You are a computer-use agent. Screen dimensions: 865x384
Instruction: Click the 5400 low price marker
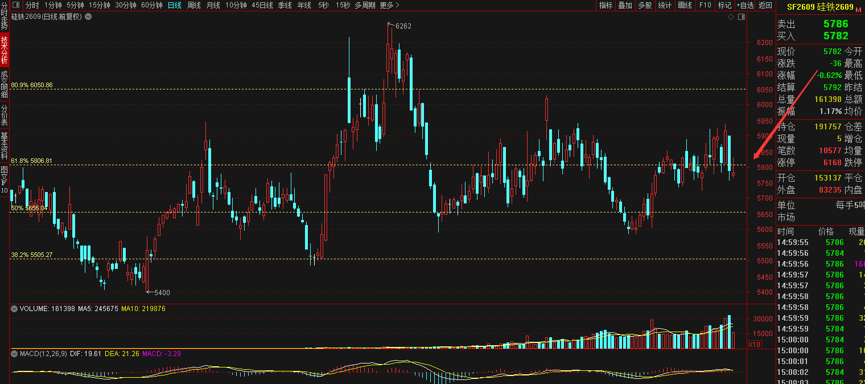tap(162, 292)
